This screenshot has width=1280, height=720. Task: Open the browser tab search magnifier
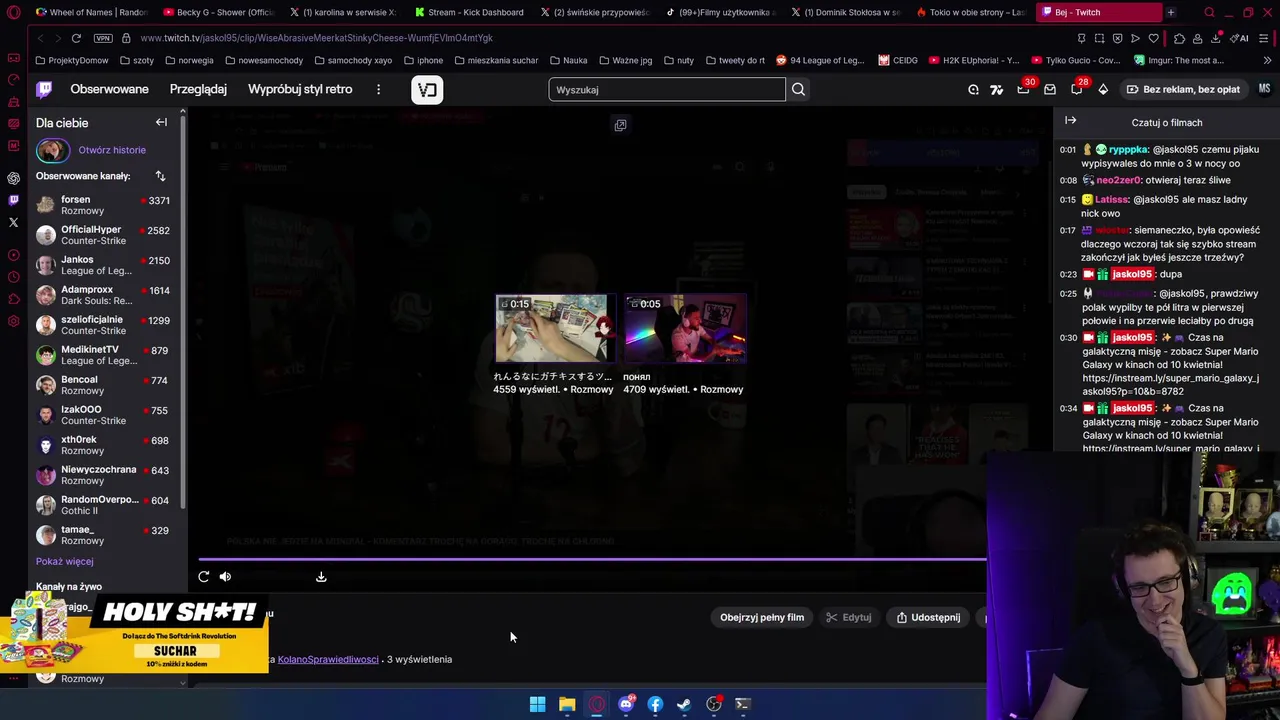coord(1209,12)
